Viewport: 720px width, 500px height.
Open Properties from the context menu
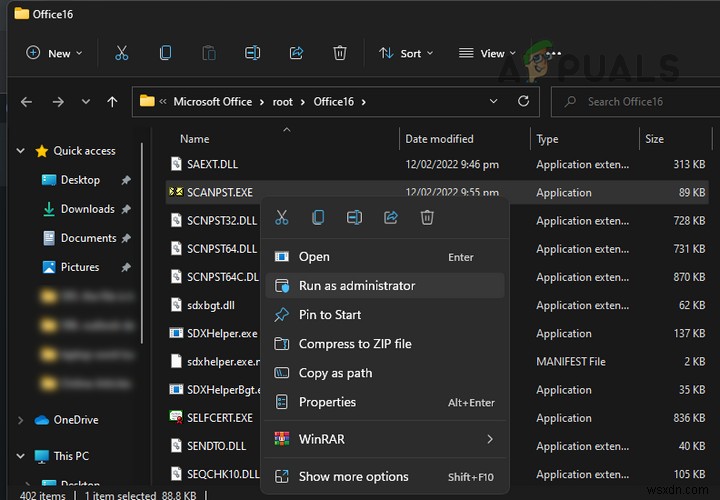click(385, 402)
